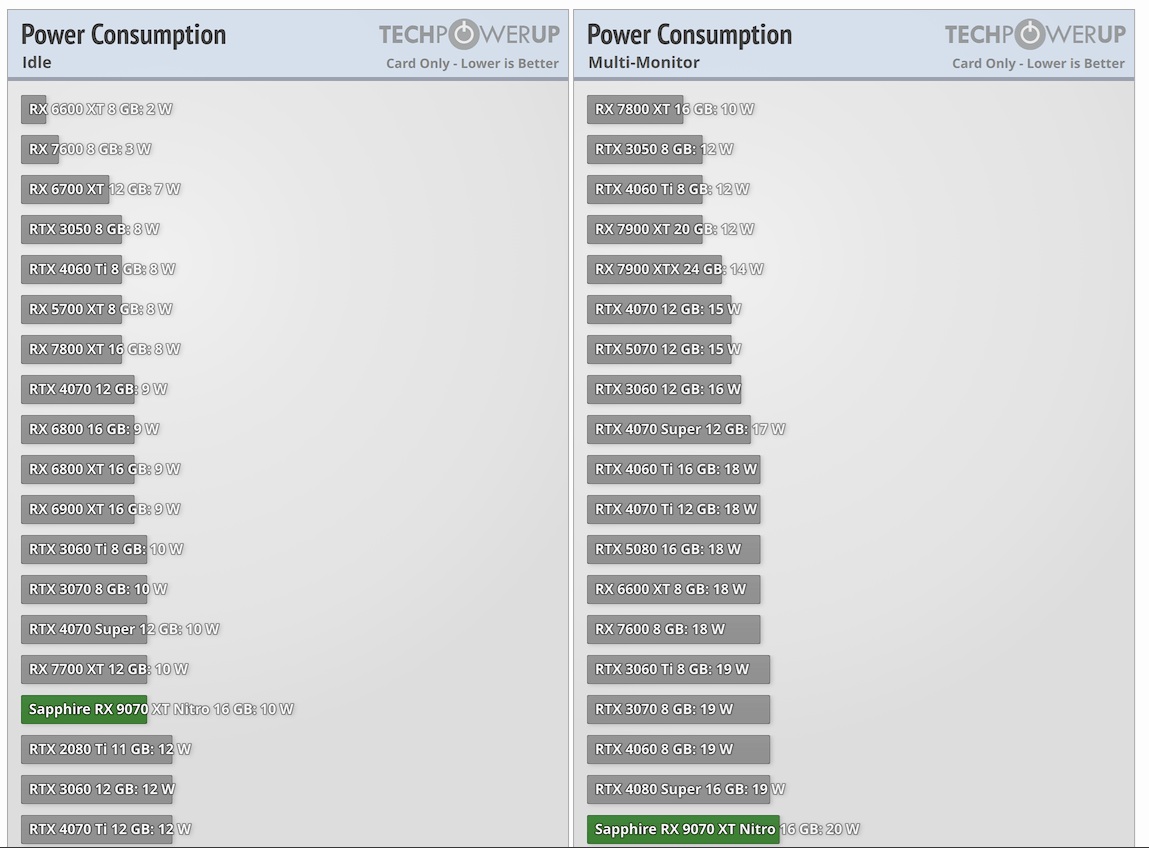Select RX 6600 XT 8 GB: 18 W bar
The image size is (1149, 848).
(x=674, y=589)
